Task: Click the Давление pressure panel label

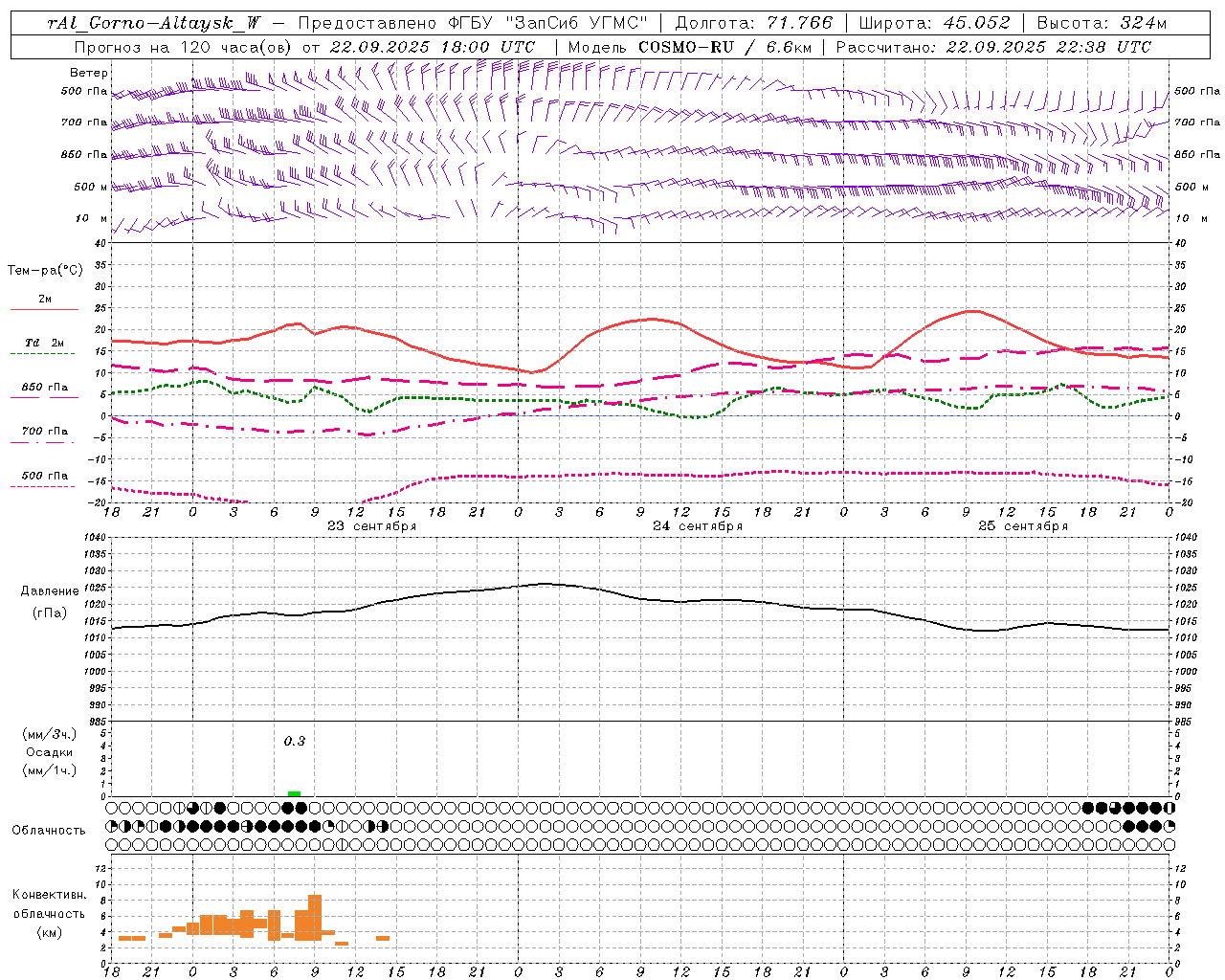Action: pyautogui.click(x=50, y=591)
